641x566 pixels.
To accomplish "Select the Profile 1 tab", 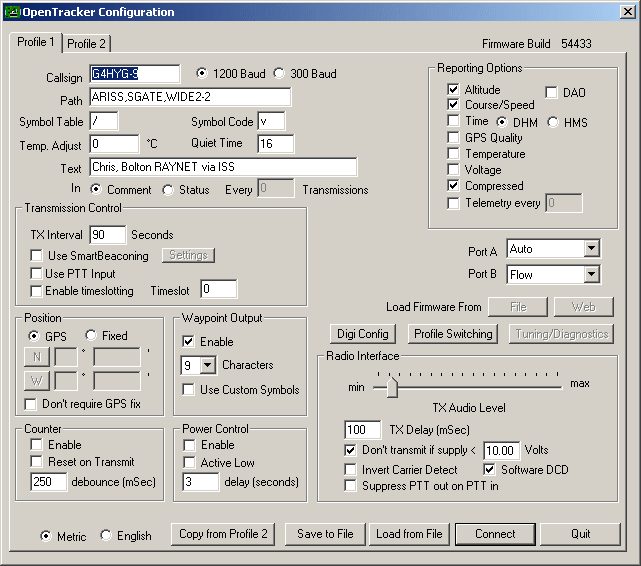I will (36, 42).
